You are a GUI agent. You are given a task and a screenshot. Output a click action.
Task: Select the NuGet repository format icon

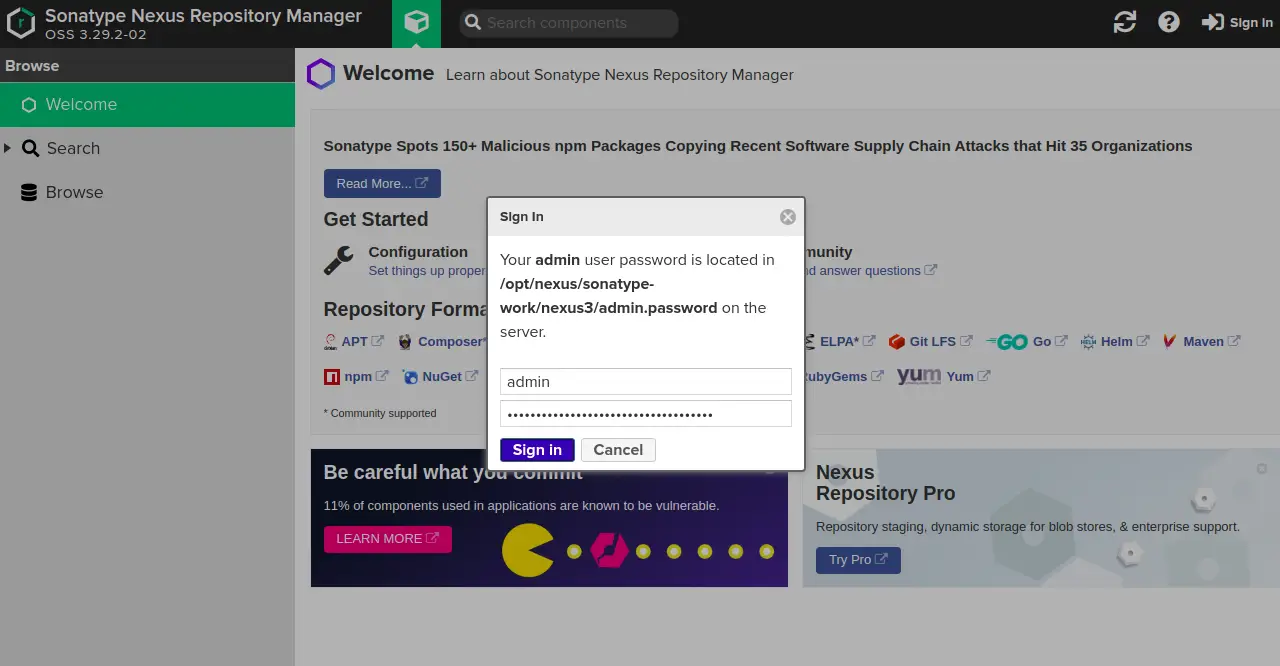(409, 376)
